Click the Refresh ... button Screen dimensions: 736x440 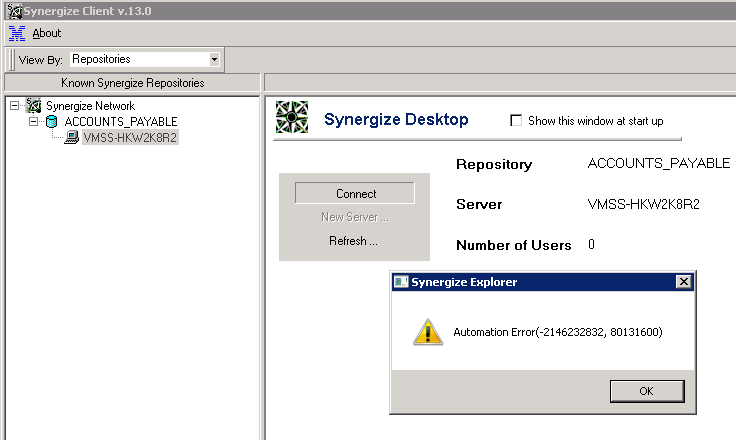353,241
